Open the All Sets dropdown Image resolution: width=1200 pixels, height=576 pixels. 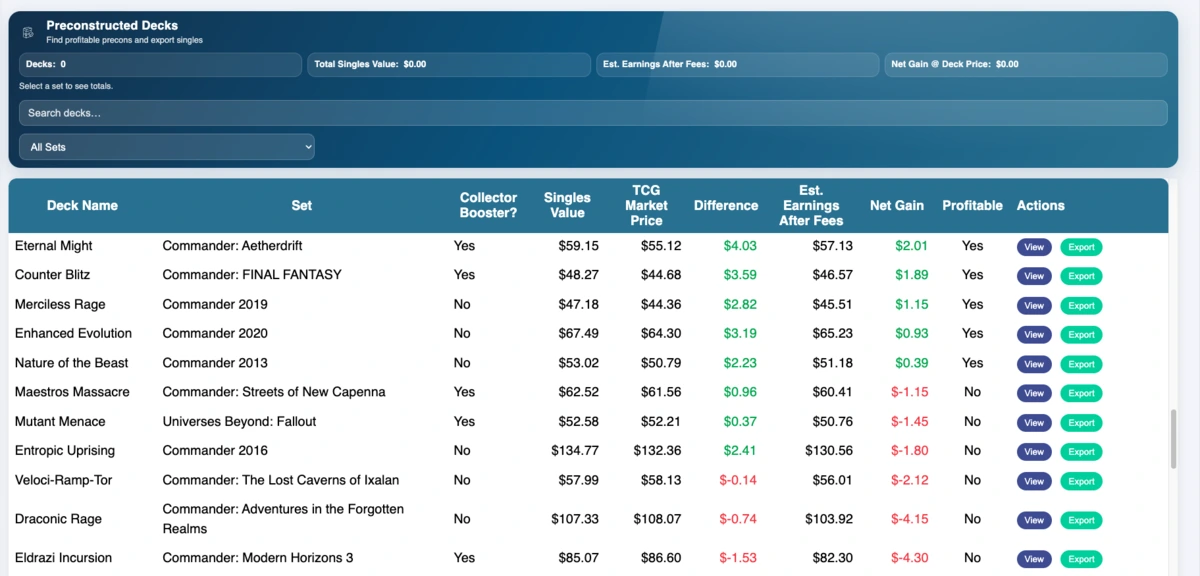click(166, 146)
